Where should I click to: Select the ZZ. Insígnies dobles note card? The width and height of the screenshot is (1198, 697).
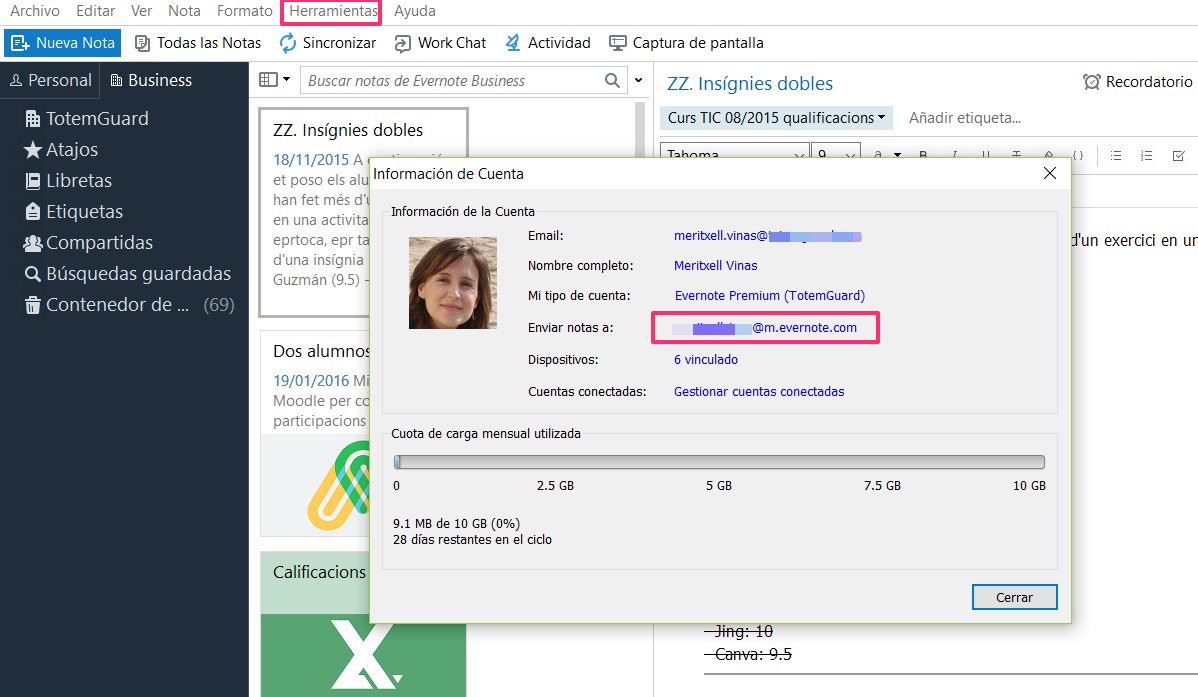point(315,212)
